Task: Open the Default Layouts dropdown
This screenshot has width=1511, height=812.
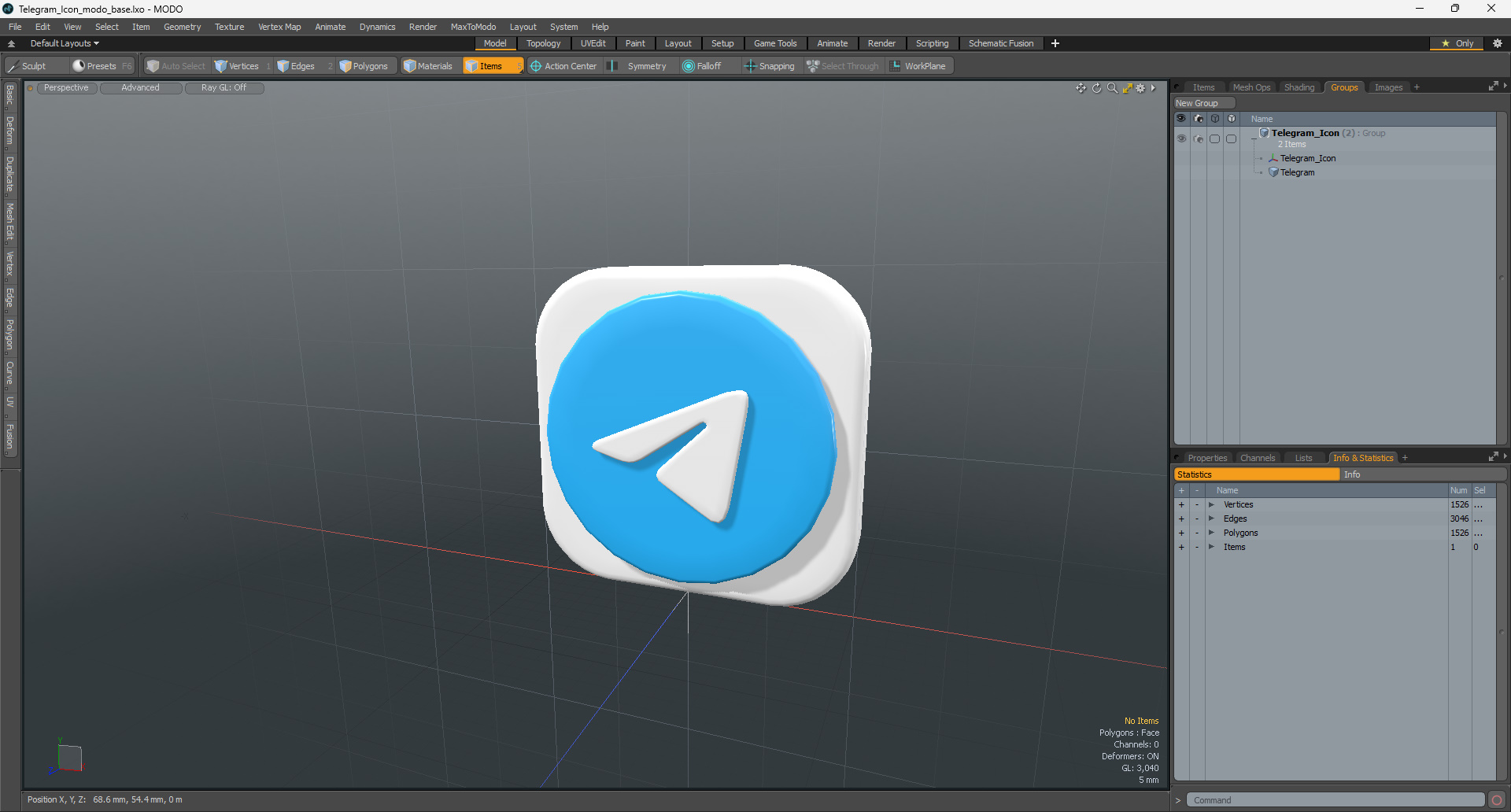Action: [65, 43]
